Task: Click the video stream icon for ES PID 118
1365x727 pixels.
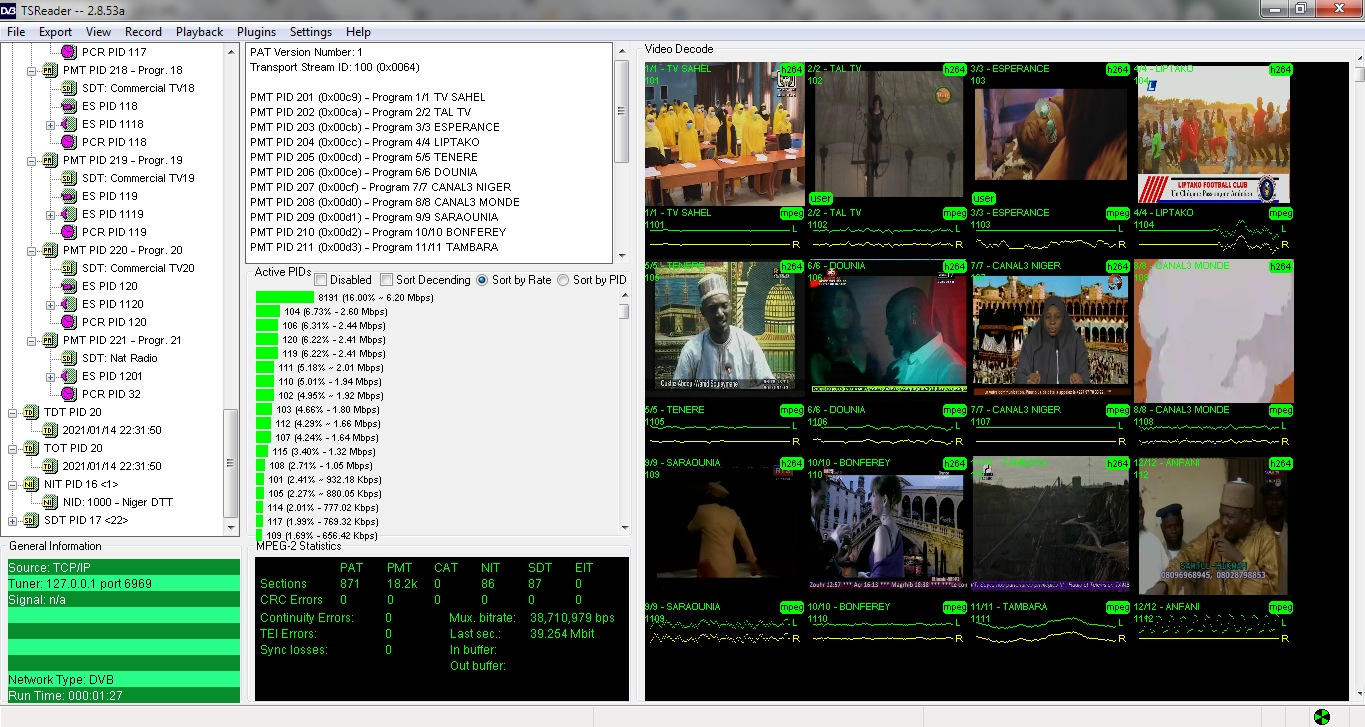Action: coord(68,106)
